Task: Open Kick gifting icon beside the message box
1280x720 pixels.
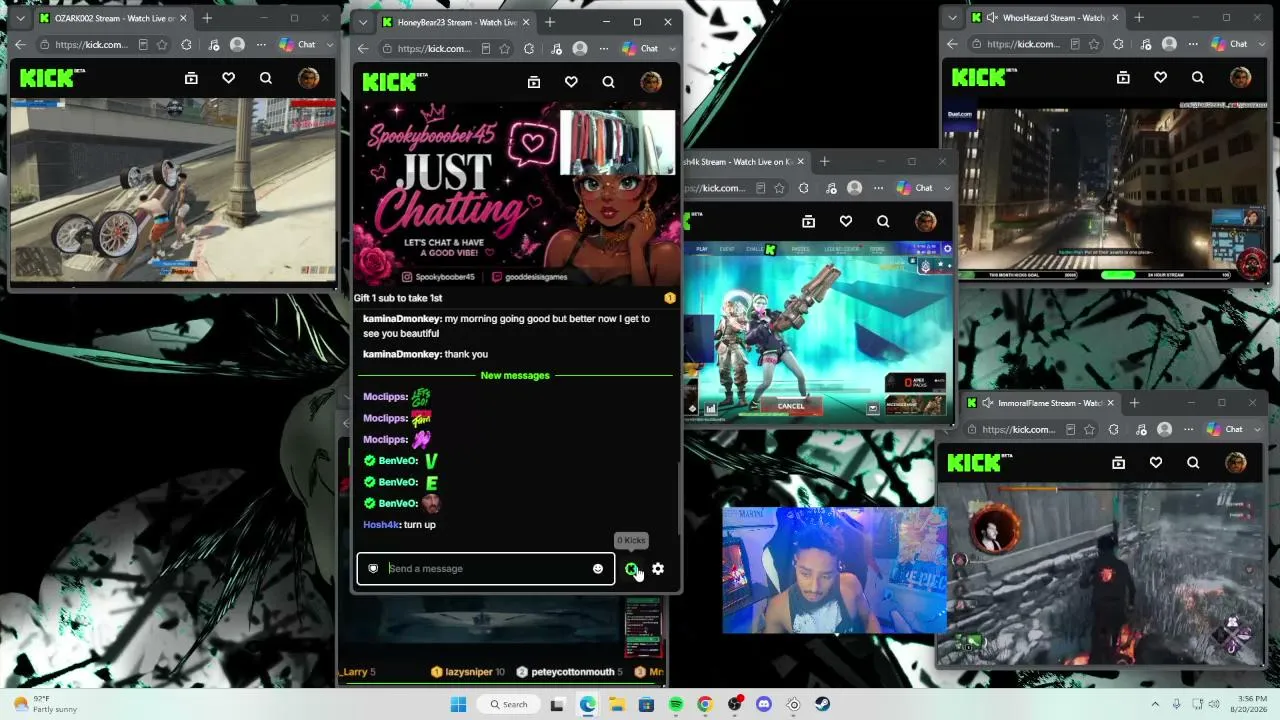Action: click(x=631, y=568)
